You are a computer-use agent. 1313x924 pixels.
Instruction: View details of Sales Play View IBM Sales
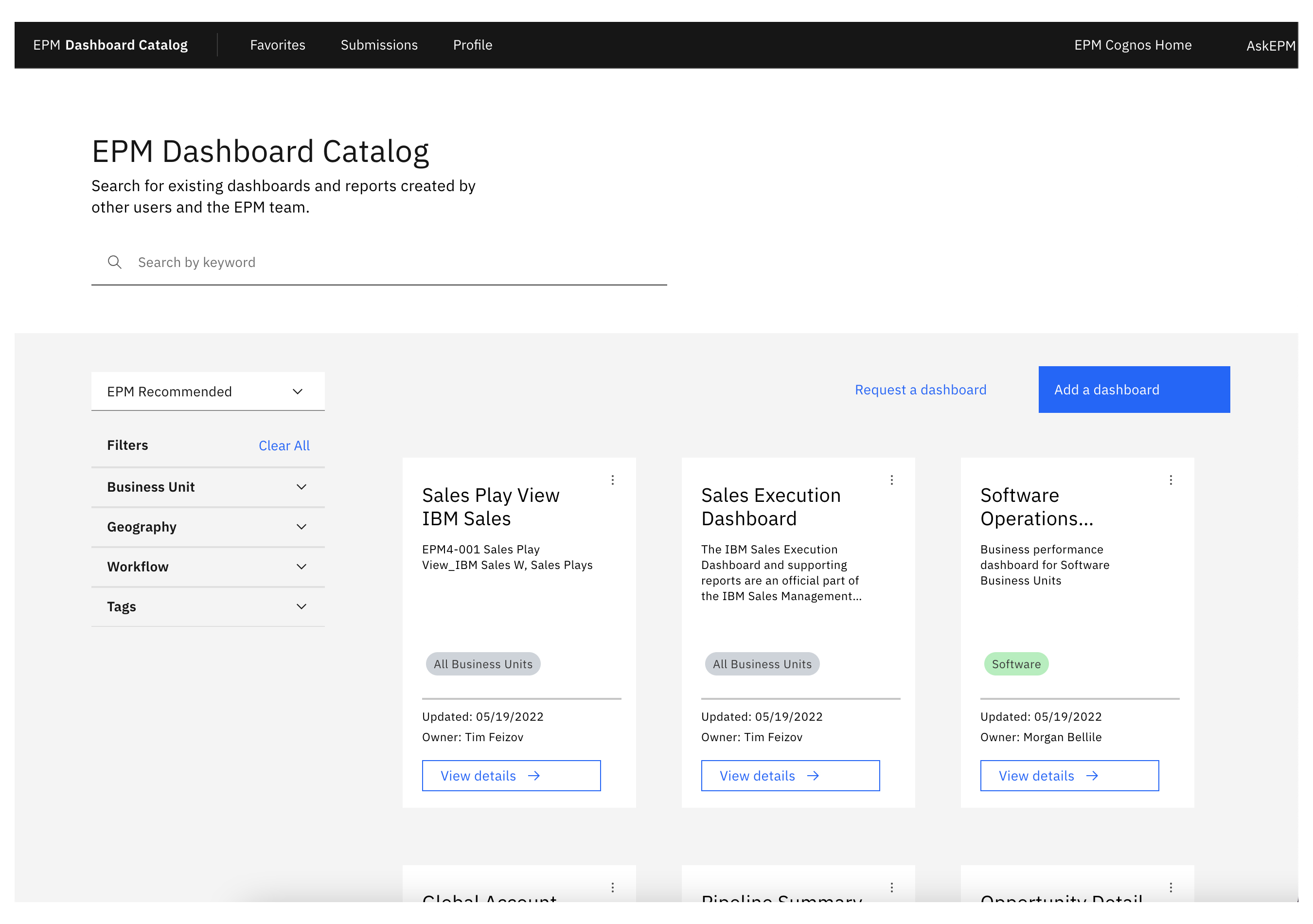click(511, 775)
